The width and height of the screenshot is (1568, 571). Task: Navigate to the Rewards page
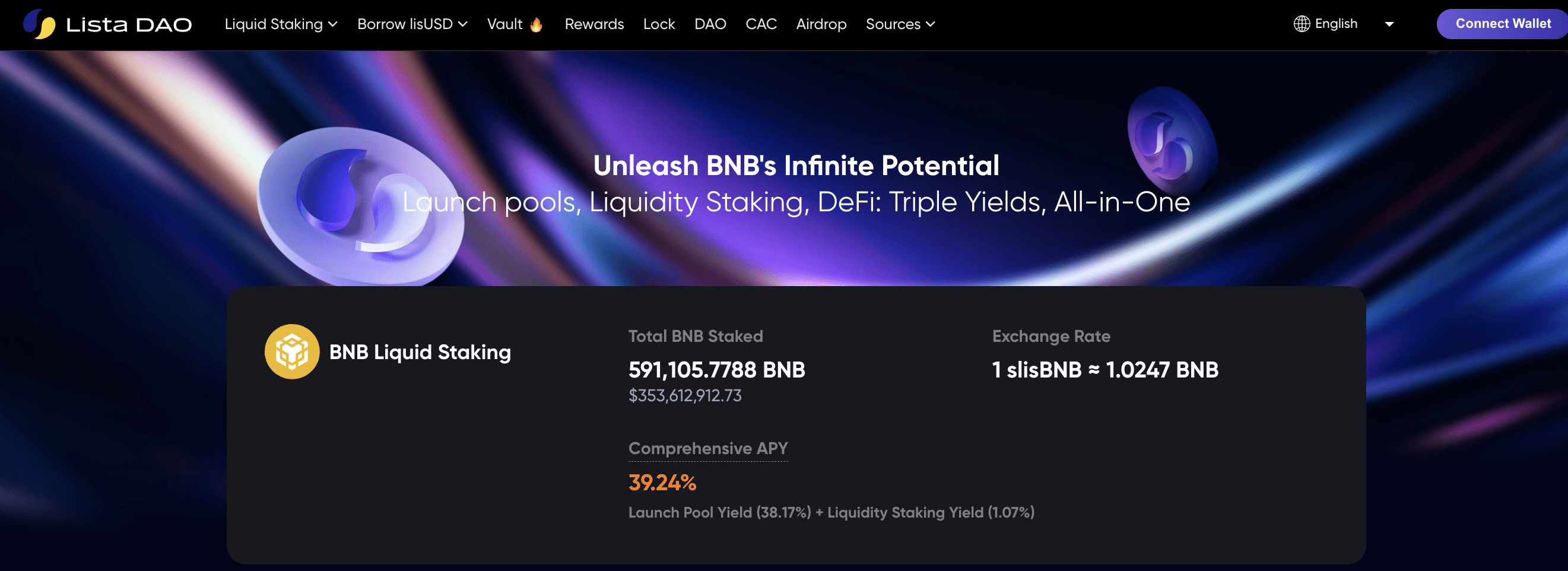[x=594, y=24]
